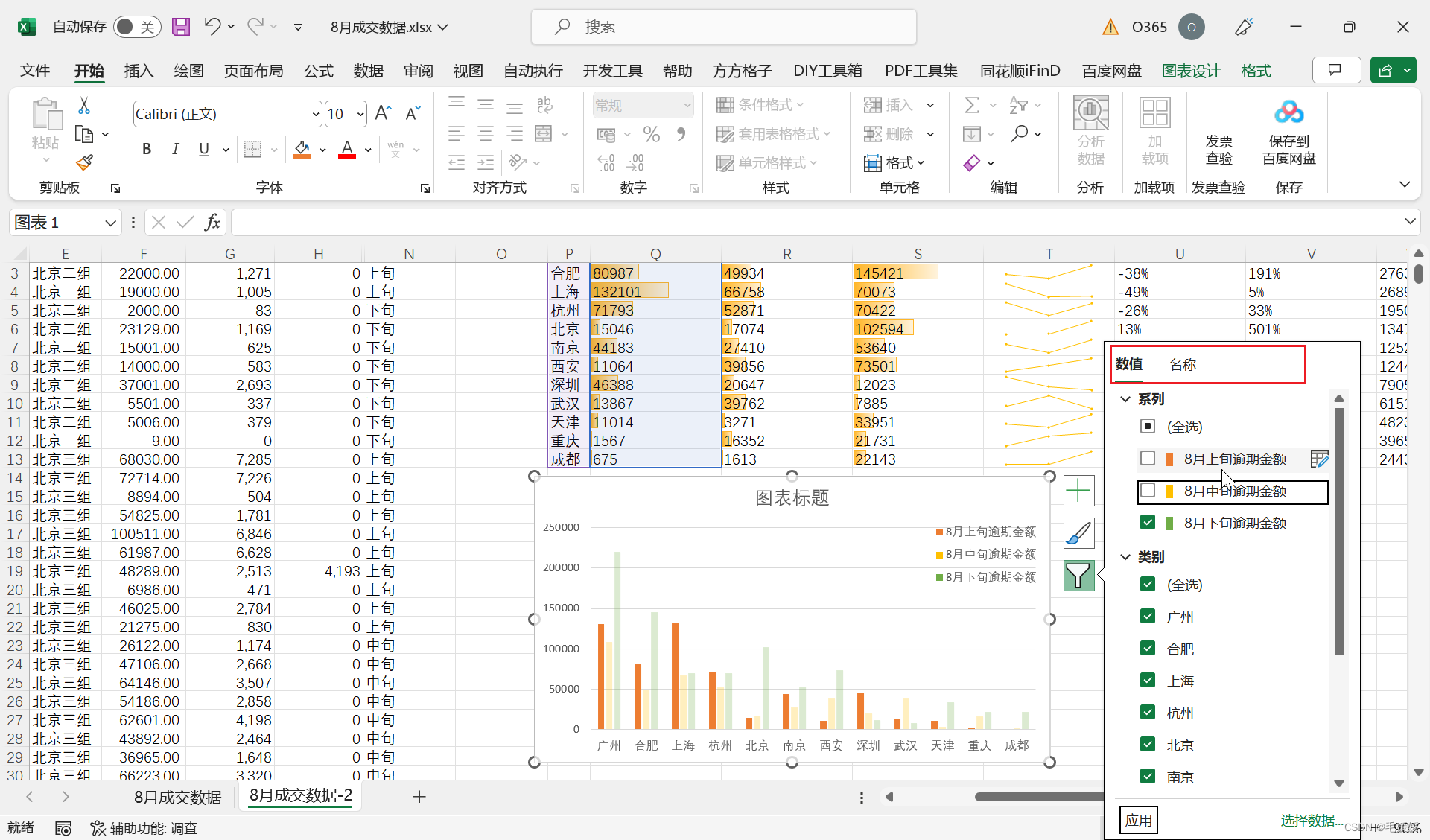This screenshot has height=840, width=1430.
Task: Click the font color red A swatch
Action: 347,150
